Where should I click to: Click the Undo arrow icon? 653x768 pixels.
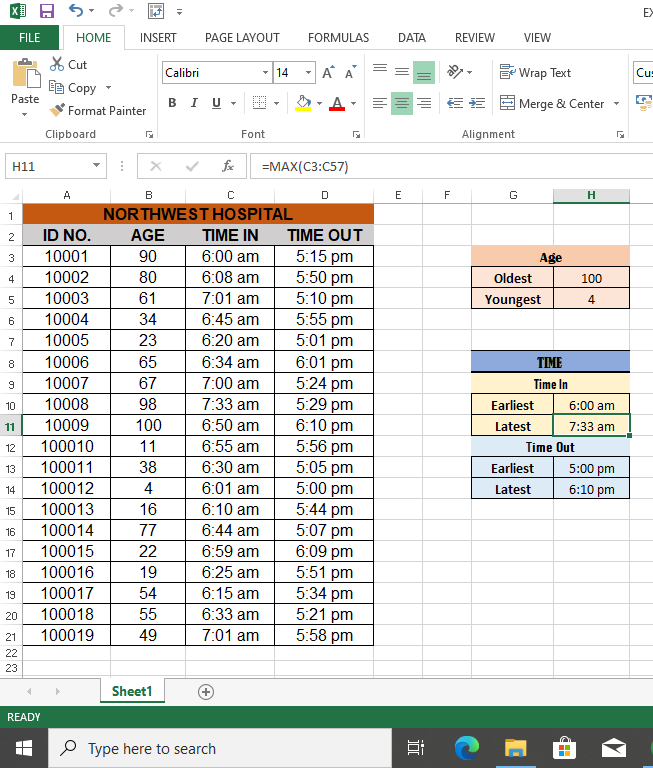point(75,10)
